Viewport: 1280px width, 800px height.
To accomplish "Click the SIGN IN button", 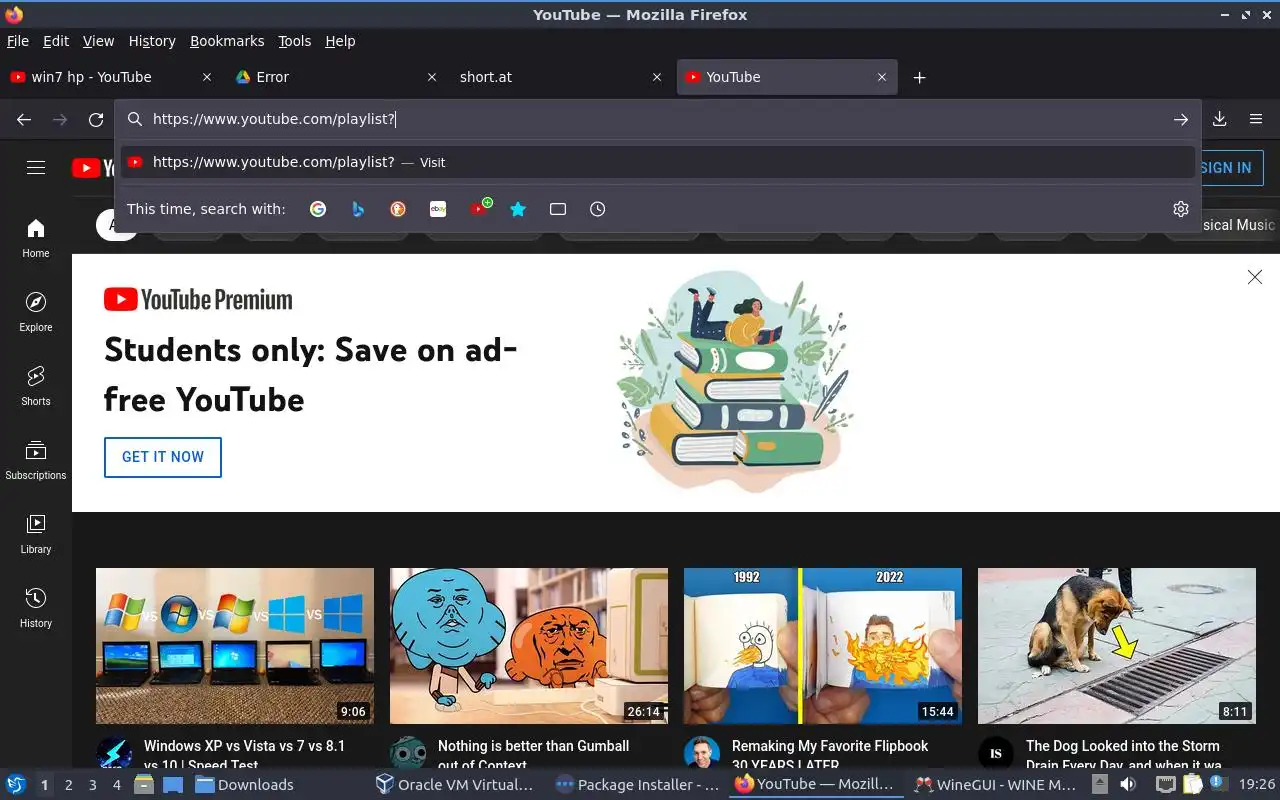I will tap(1225, 168).
